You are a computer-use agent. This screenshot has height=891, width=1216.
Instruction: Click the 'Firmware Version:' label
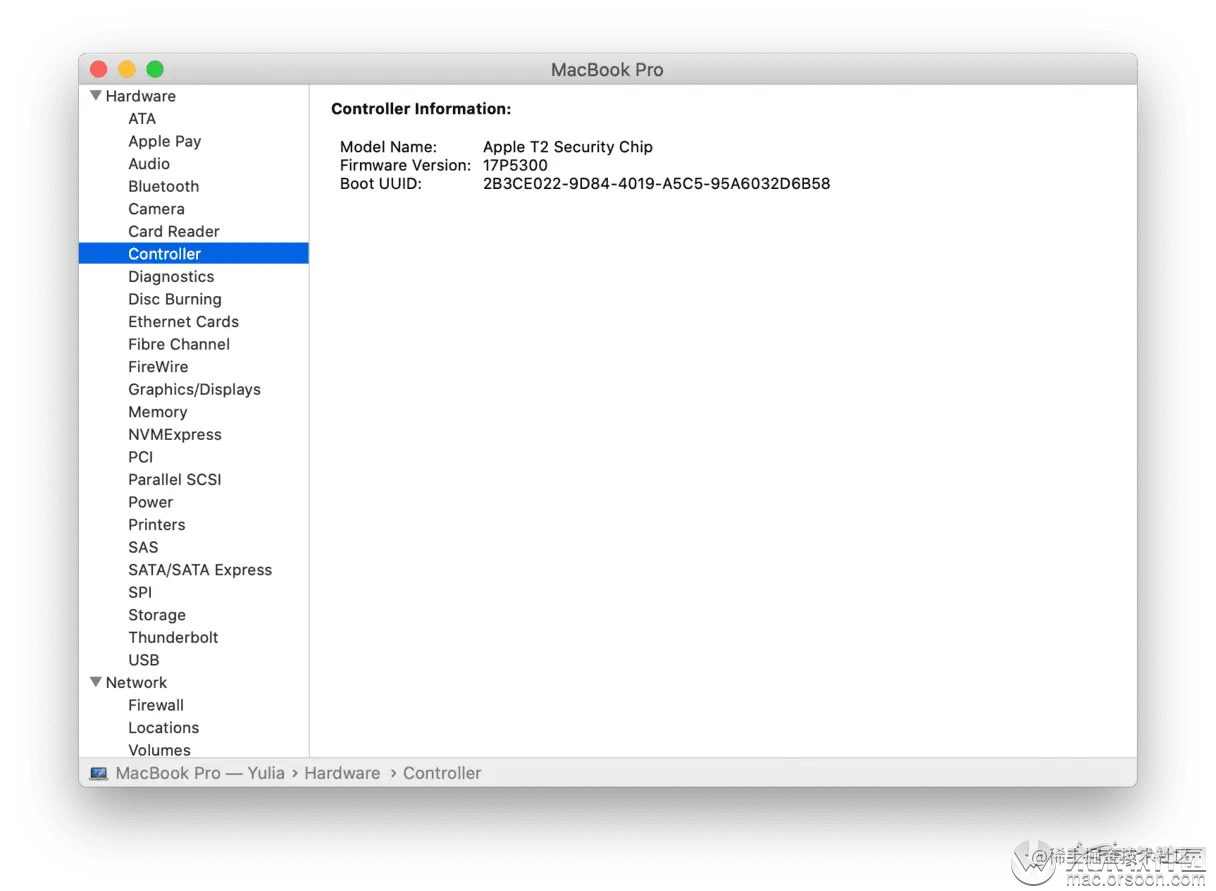point(405,165)
